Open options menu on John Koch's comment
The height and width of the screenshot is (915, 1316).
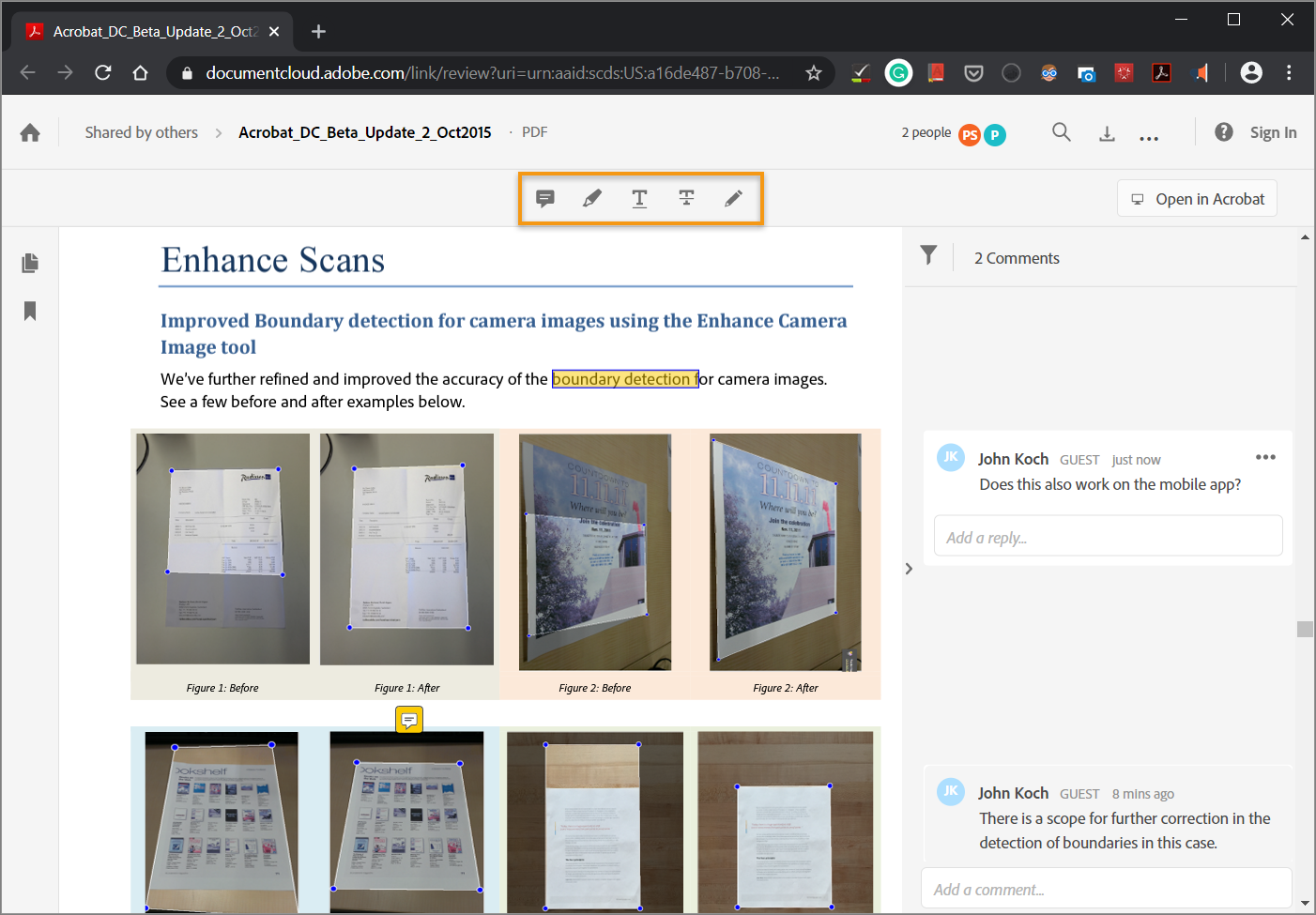pyautogui.click(x=1265, y=457)
